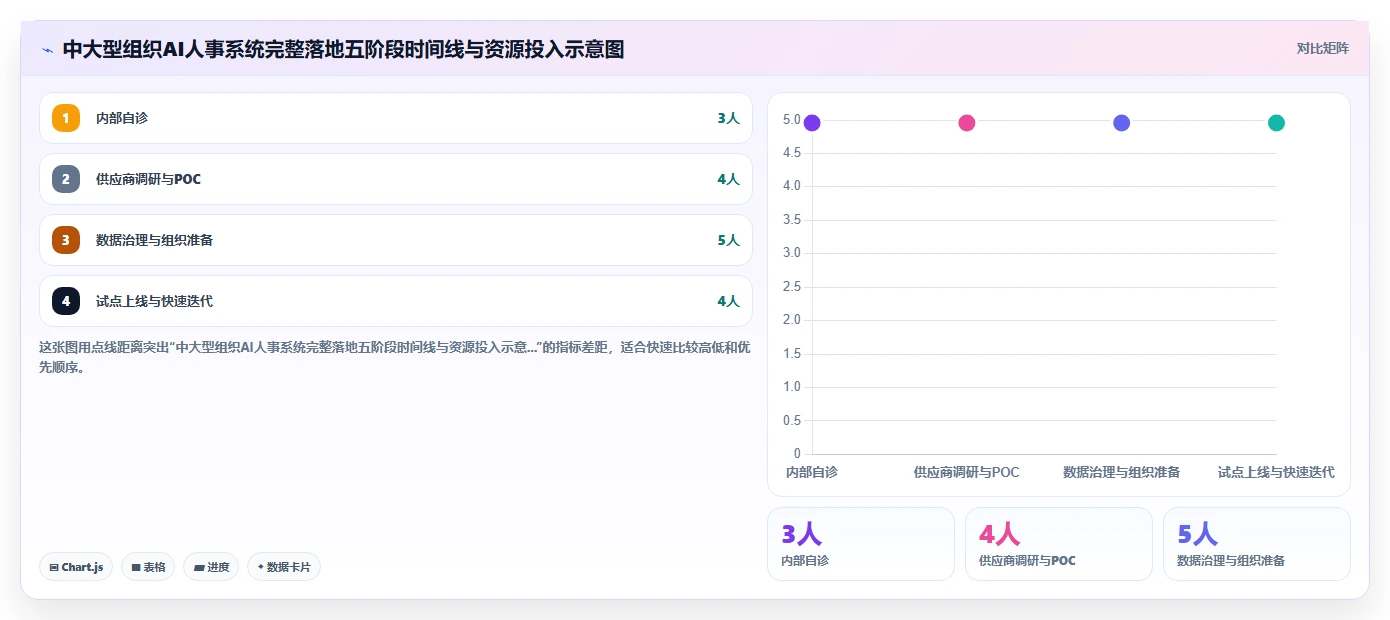Click the title icon beside the heading

[x=47, y=49]
